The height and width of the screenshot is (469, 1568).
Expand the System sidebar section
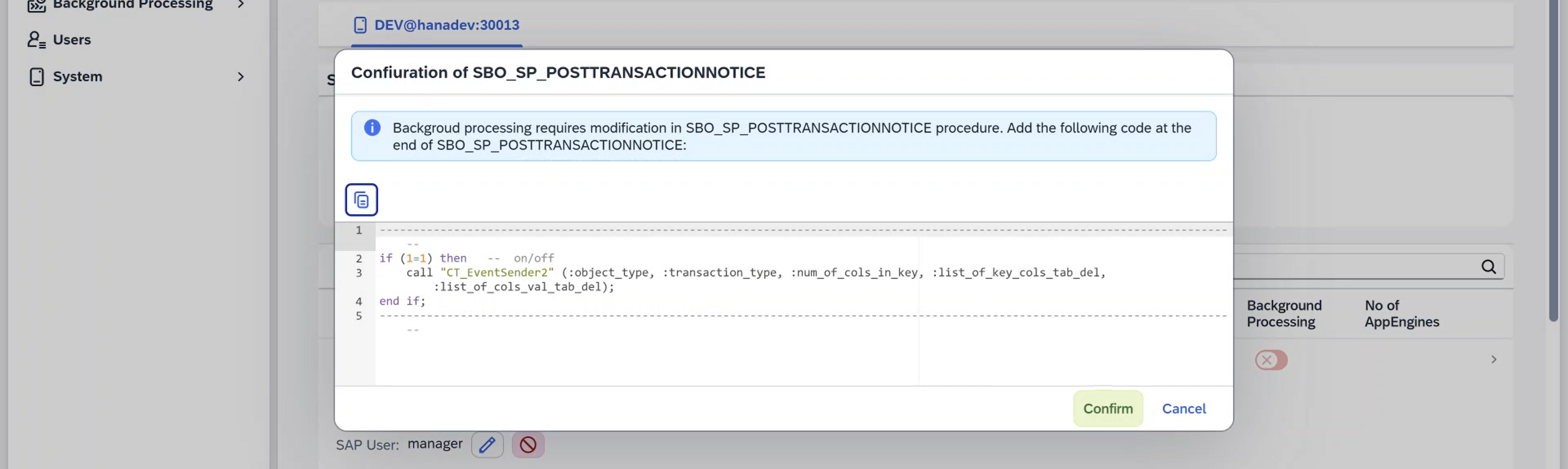coord(241,77)
